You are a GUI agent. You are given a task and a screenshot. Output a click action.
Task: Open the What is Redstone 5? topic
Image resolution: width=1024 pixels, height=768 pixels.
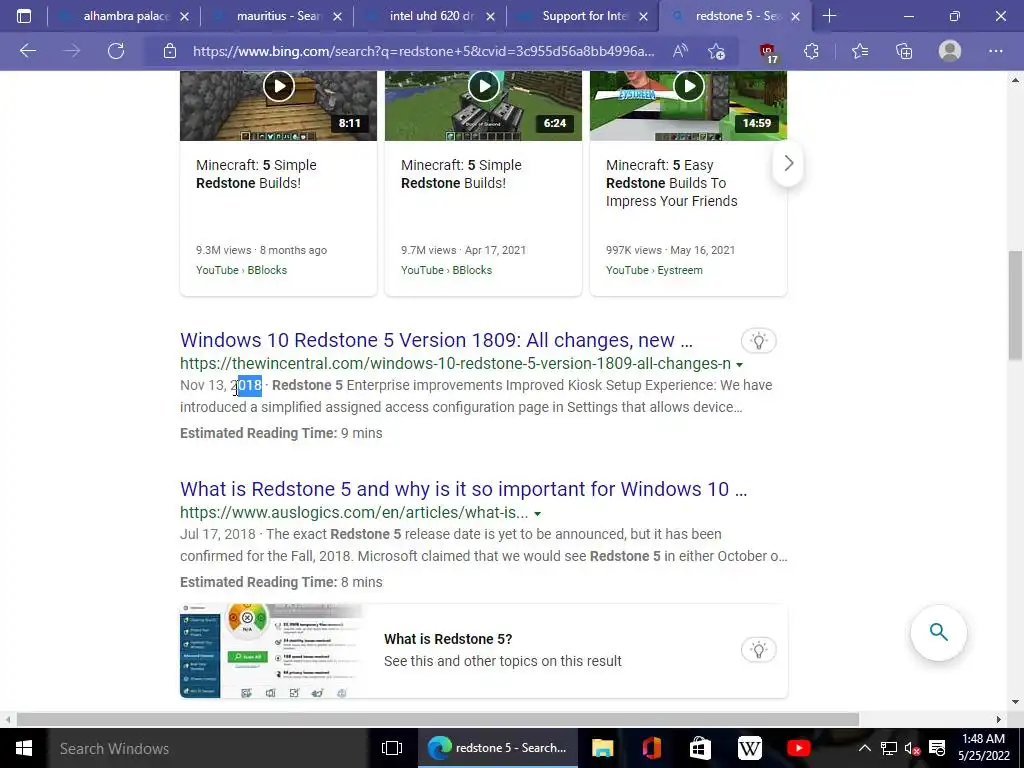click(x=448, y=639)
